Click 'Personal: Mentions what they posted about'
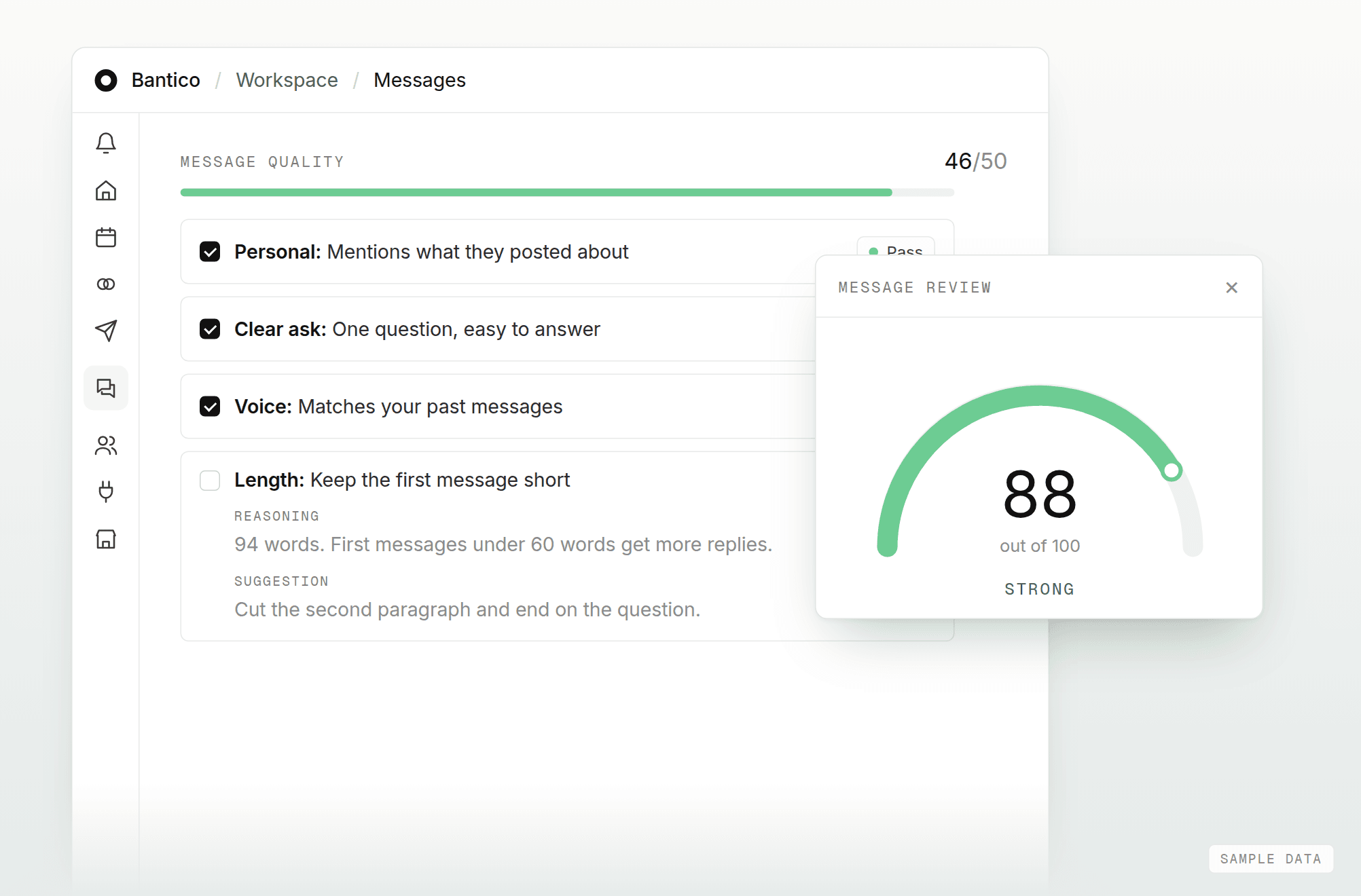 tap(431, 252)
